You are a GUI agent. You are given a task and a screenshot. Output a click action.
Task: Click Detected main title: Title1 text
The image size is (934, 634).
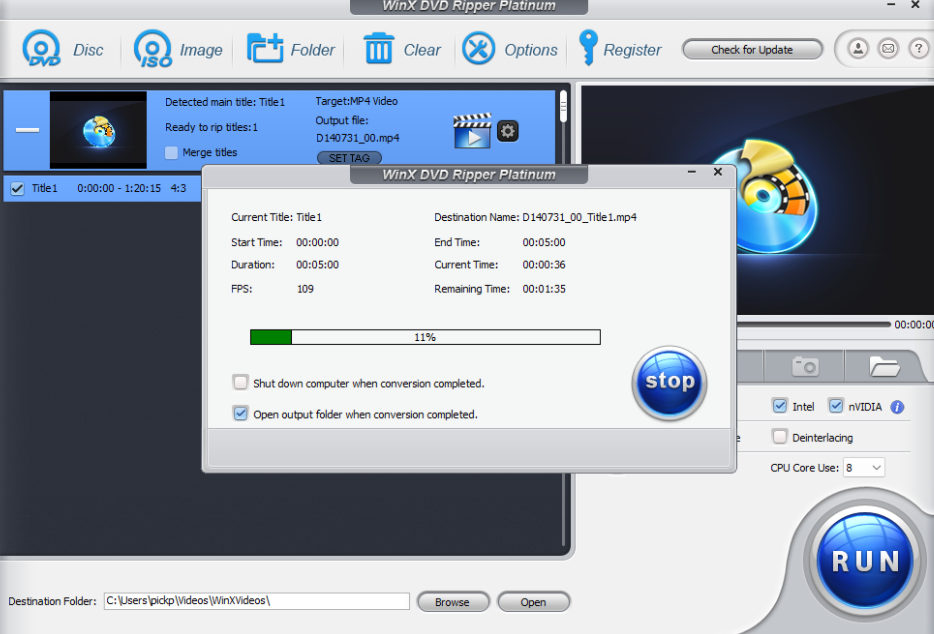(x=225, y=102)
